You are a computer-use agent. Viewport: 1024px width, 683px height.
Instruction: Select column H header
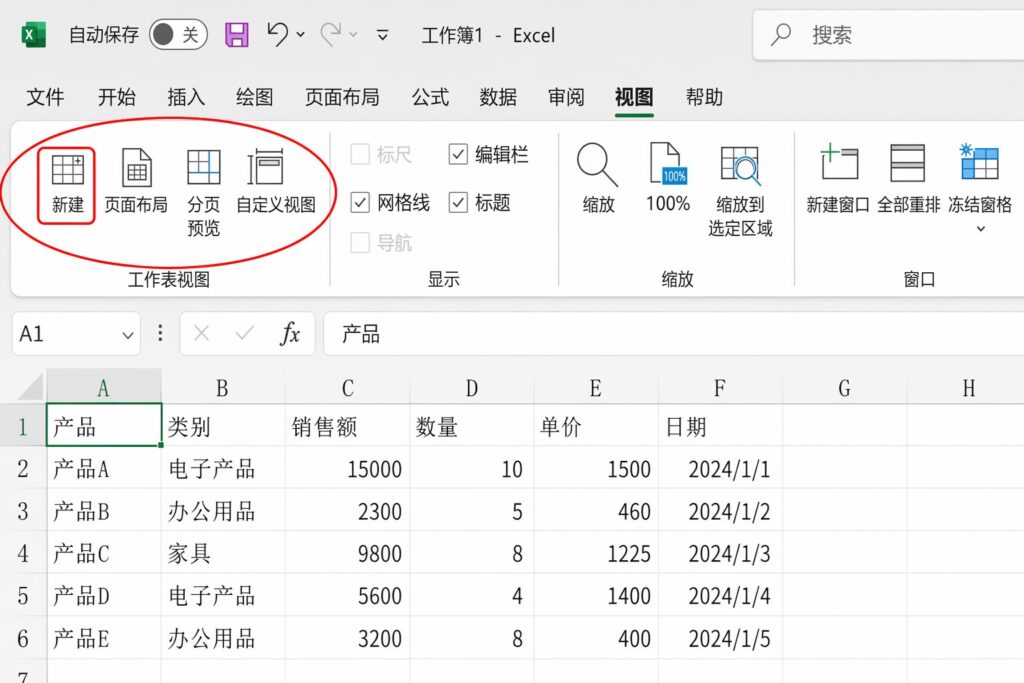(x=968, y=389)
